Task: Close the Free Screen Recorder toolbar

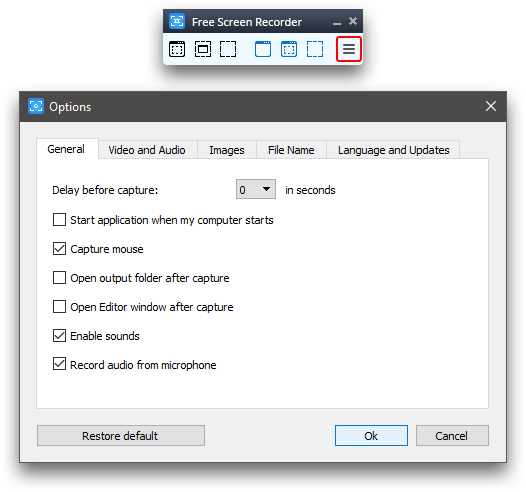Action: [x=353, y=21]
